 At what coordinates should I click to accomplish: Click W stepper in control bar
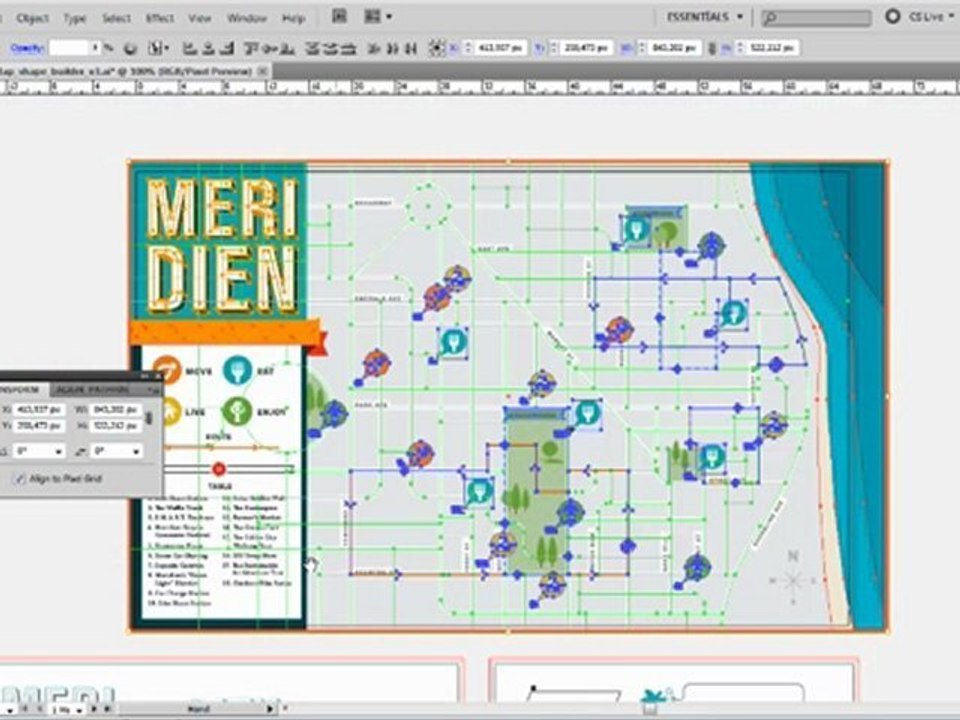pyautogui.click(x=642, y=48)
